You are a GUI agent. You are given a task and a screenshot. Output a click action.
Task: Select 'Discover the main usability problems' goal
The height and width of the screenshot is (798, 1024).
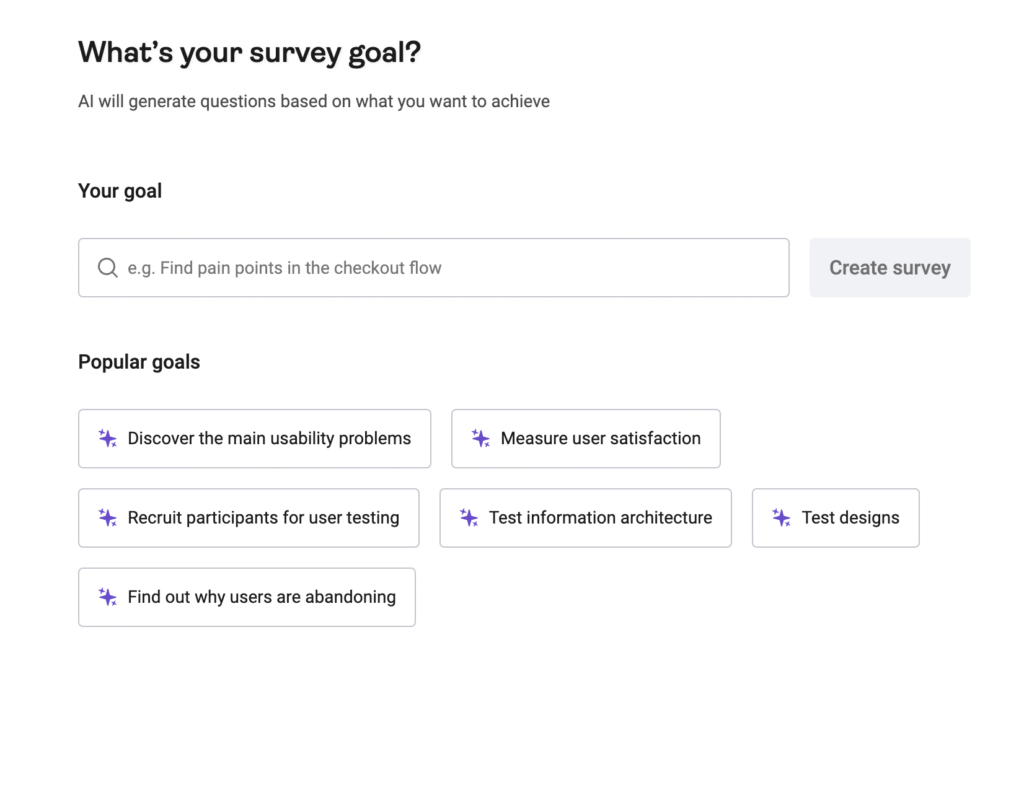(269, 438)
